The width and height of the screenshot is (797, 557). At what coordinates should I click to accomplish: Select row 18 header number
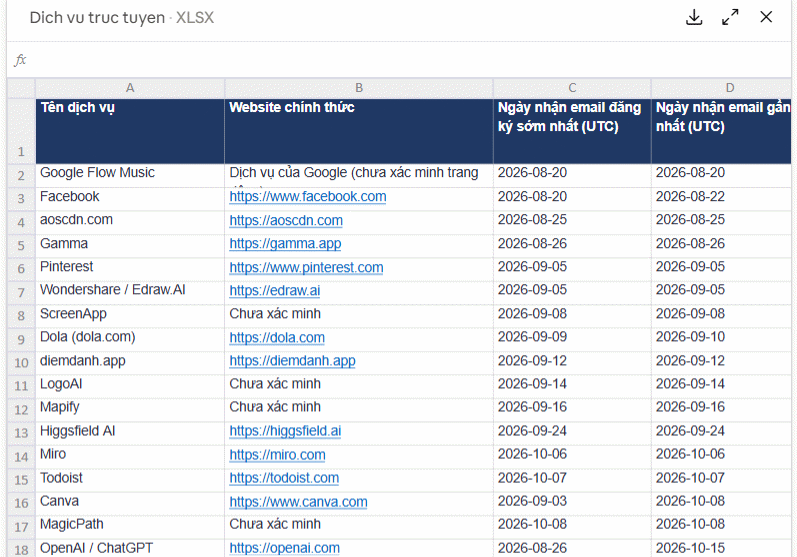click(x=21, y=548)
